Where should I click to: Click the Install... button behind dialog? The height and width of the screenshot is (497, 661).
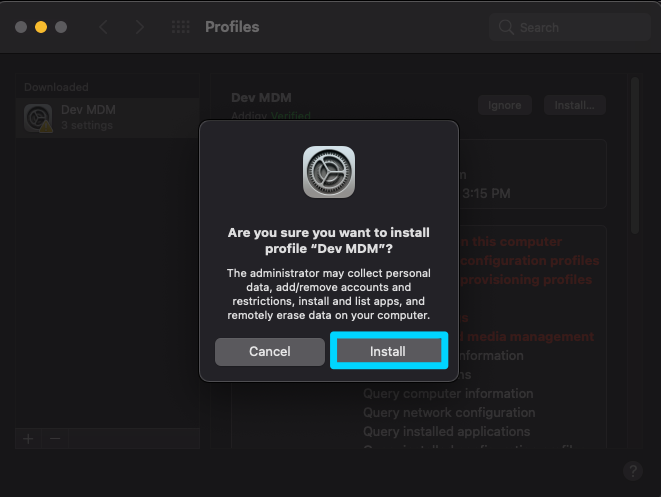[x=575, y=105]
